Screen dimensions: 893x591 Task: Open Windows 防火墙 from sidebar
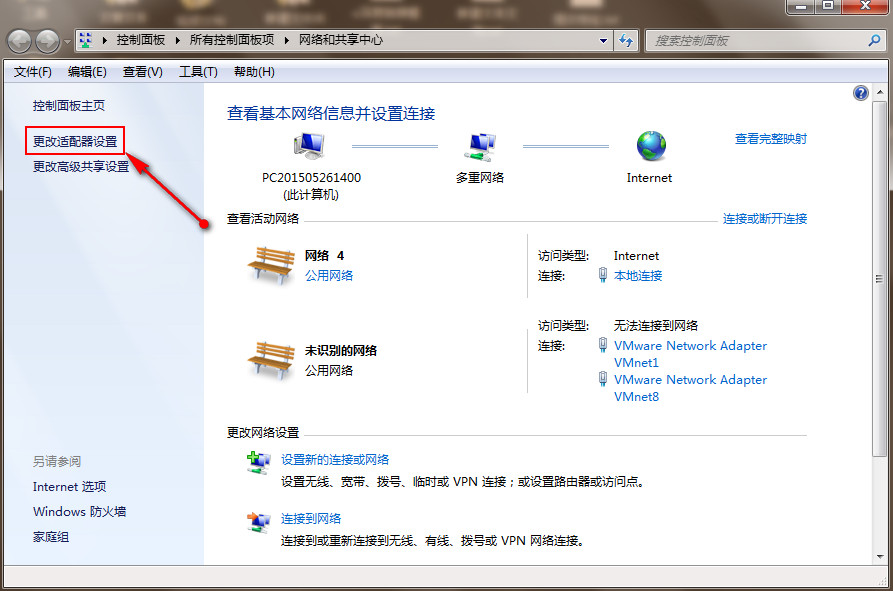tap(78, 511)
